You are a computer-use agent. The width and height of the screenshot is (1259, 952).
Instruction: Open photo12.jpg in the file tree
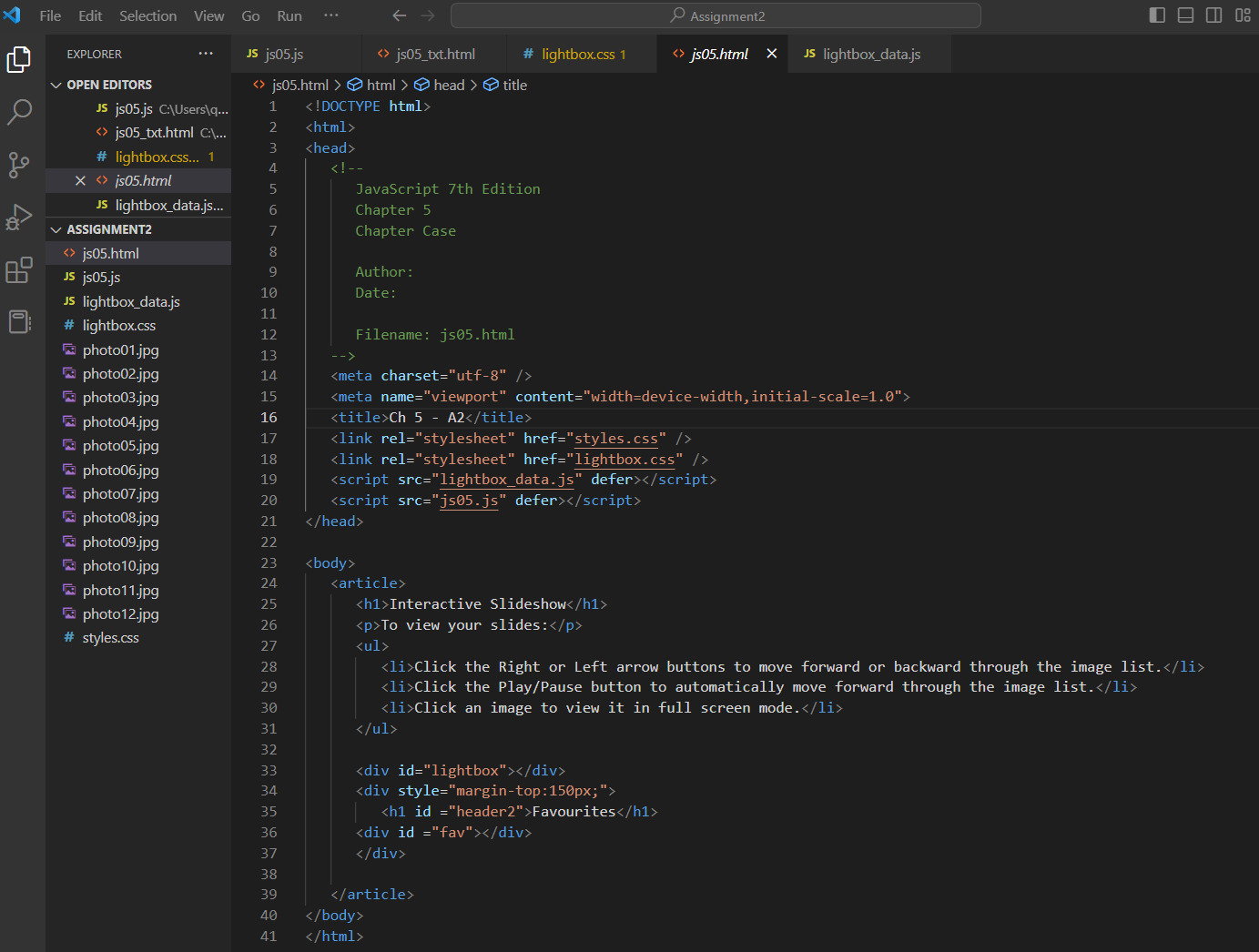[x=138, y=613]
